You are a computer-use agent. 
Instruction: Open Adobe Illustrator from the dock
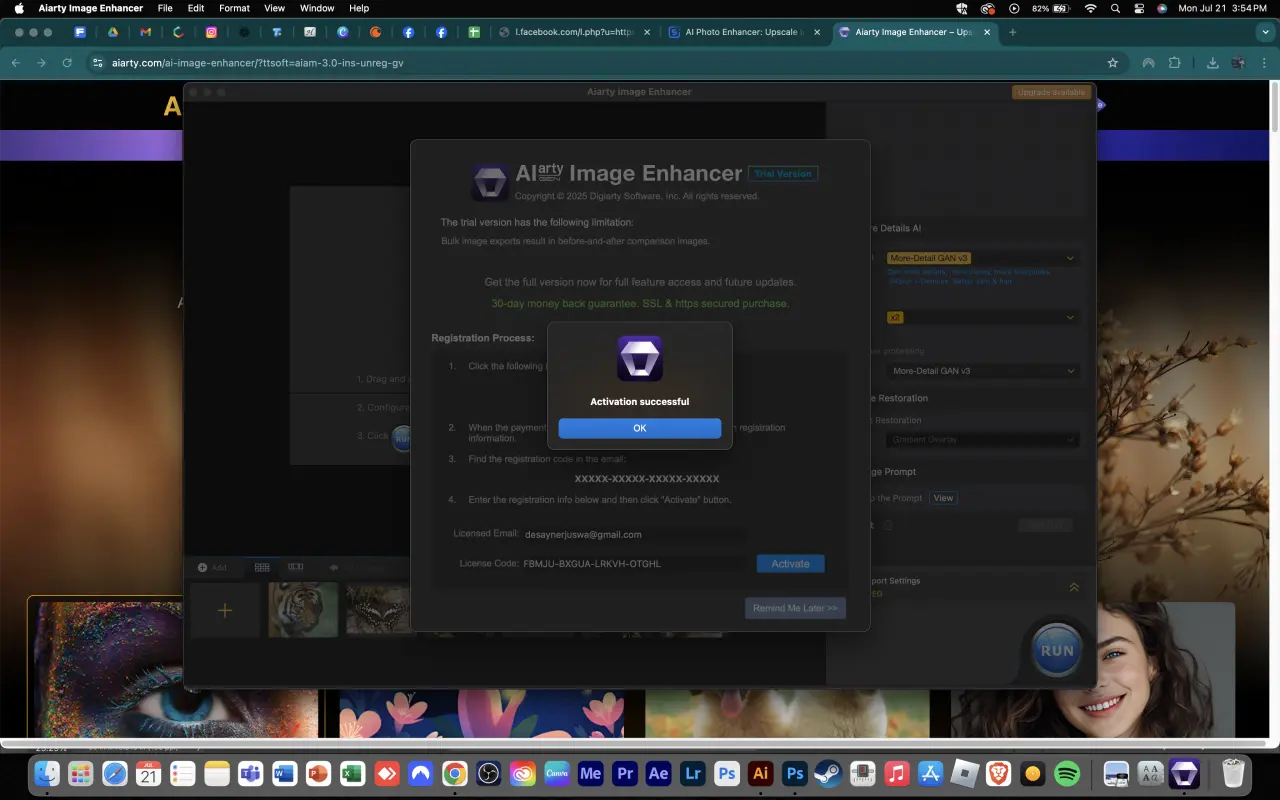click(x=760, y=773)
